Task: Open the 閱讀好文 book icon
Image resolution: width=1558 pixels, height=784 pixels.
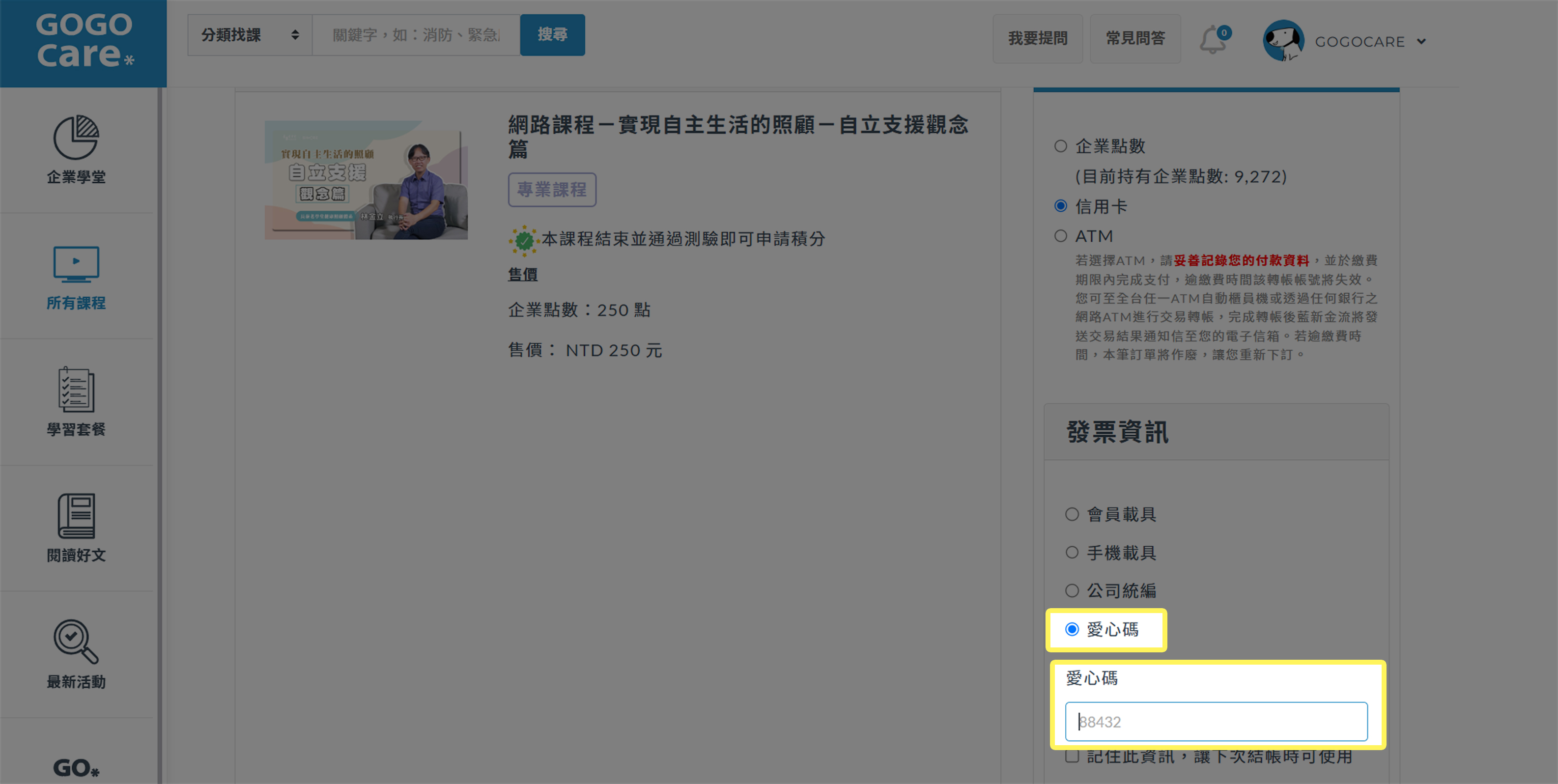Action: coord(76,516)
